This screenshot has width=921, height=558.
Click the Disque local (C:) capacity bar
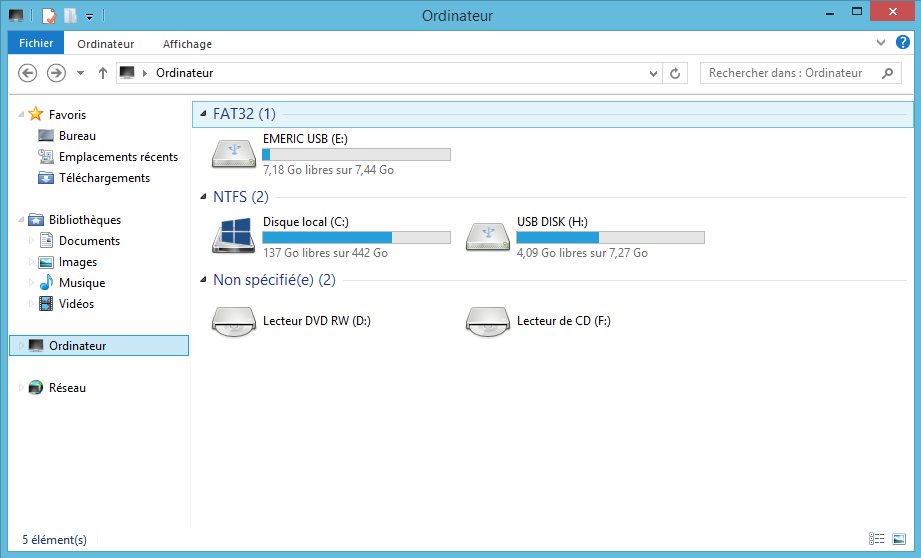[x=356, y=238]
